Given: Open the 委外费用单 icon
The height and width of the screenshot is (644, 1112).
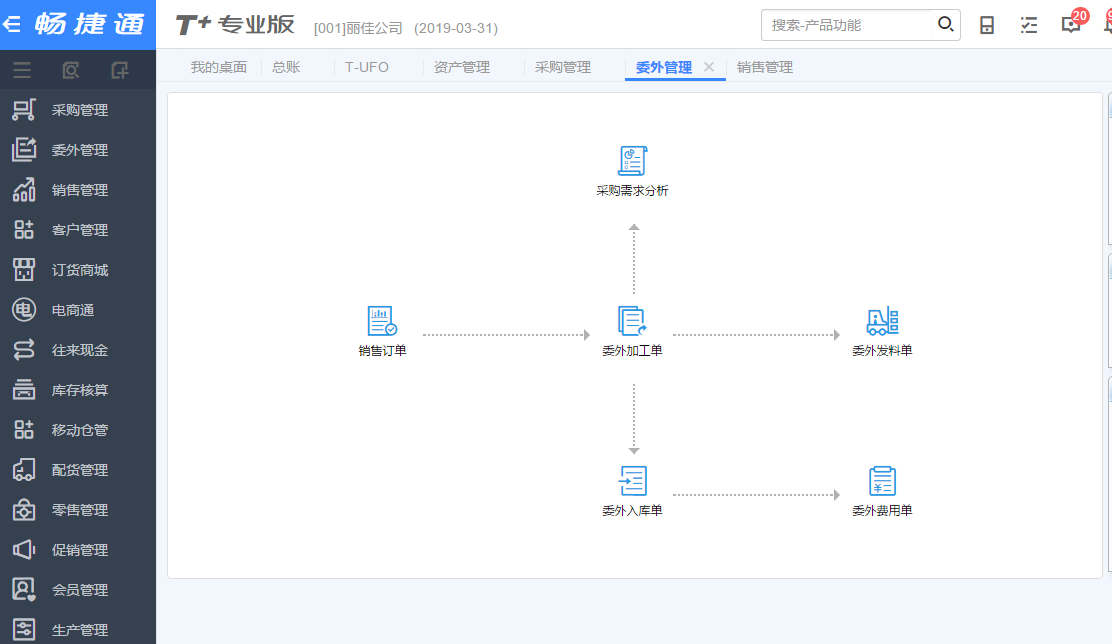Looking at the screenshot, I should 882,482.
